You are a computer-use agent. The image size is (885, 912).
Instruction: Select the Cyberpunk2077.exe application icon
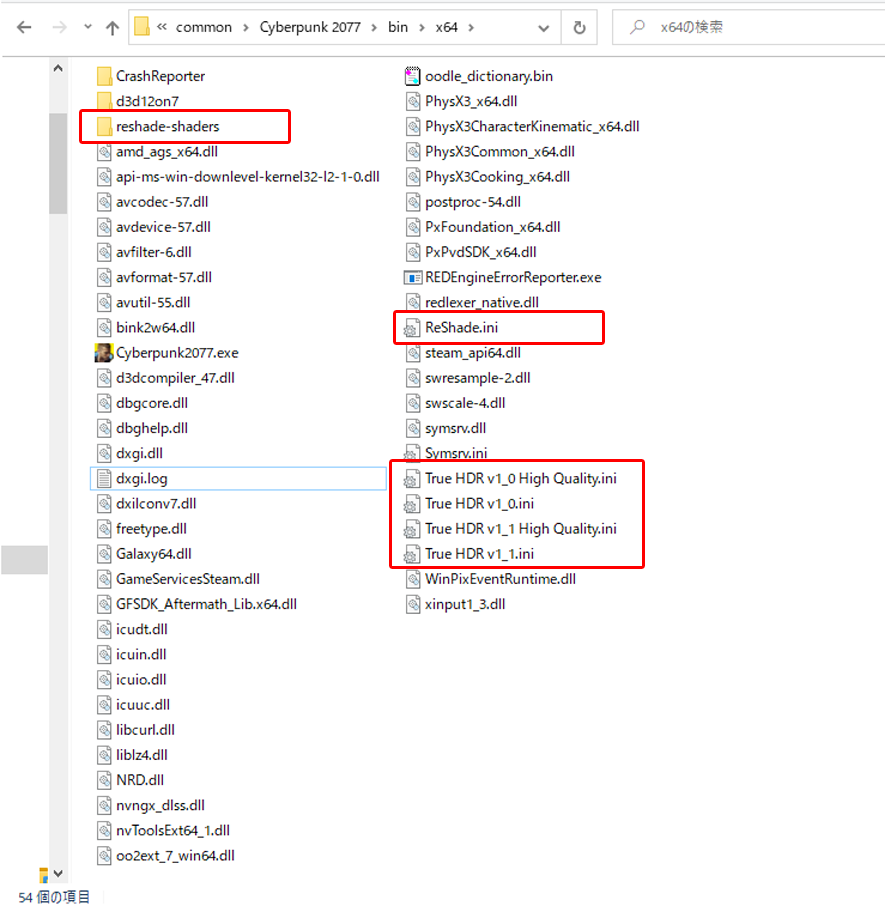pos(104,352)
